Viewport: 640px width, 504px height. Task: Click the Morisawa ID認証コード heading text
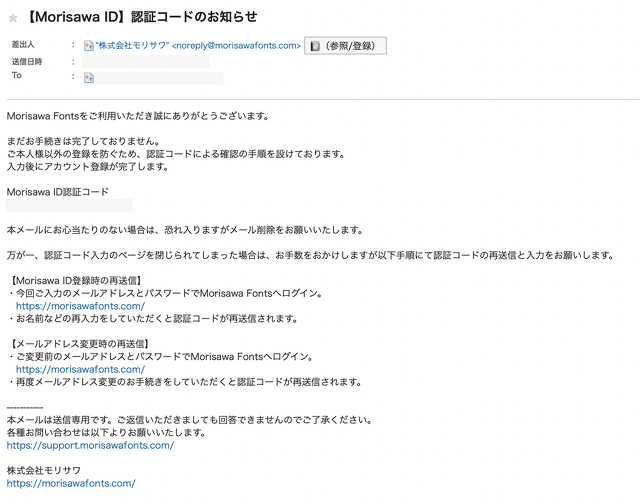(57, 191)
